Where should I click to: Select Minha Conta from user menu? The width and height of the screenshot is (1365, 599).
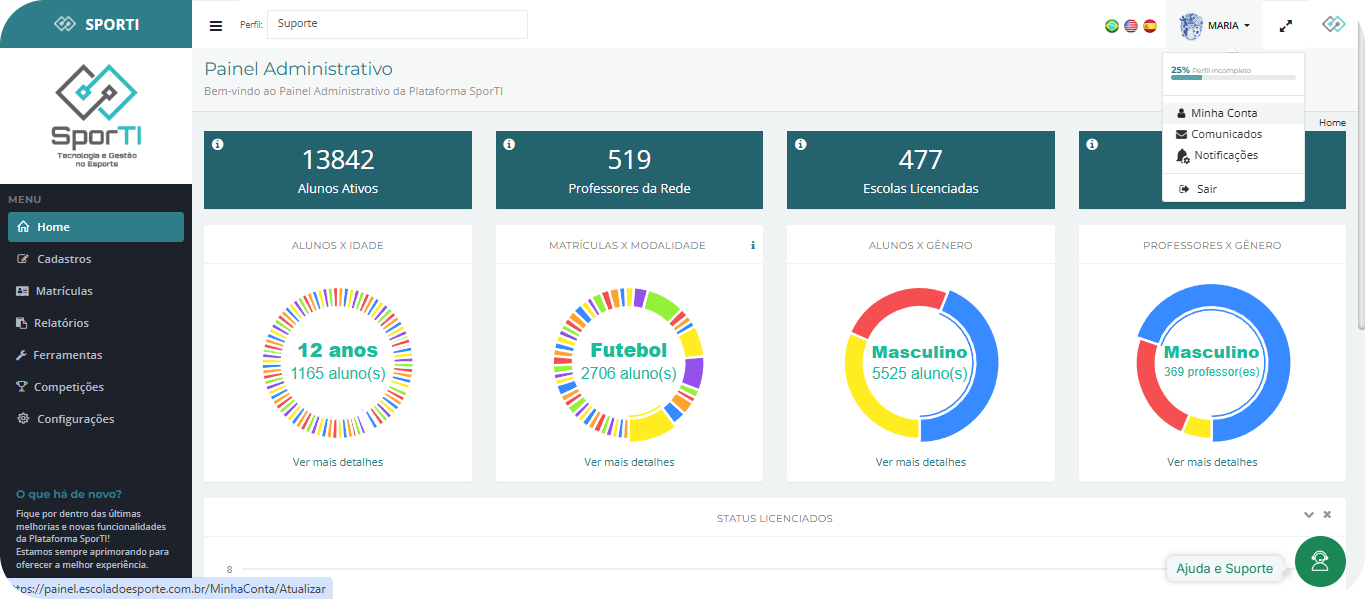[1223, 113]
